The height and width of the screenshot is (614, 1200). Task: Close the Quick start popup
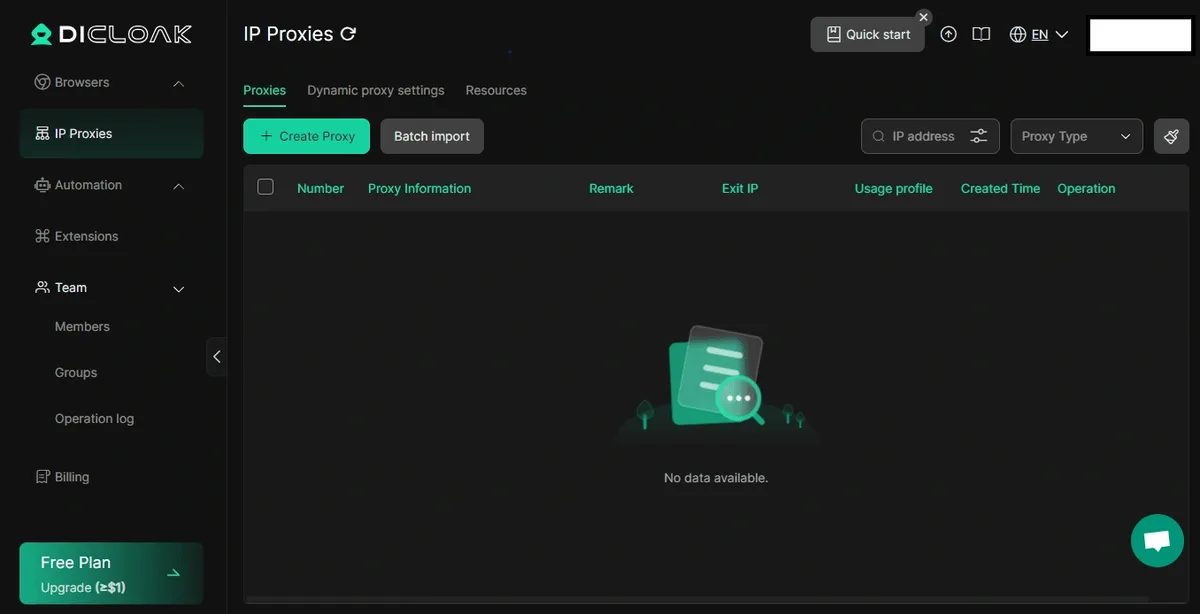click(x=924, y=17)
